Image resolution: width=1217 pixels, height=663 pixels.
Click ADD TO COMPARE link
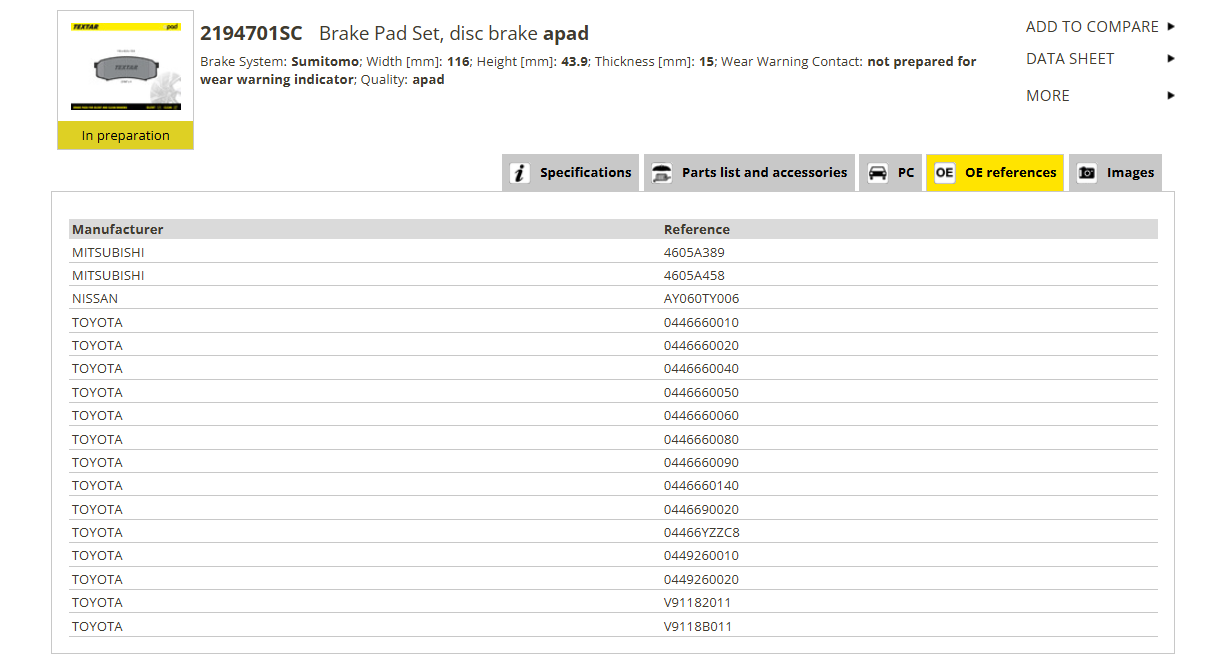pyautogui.click(x=1092, y=27)
